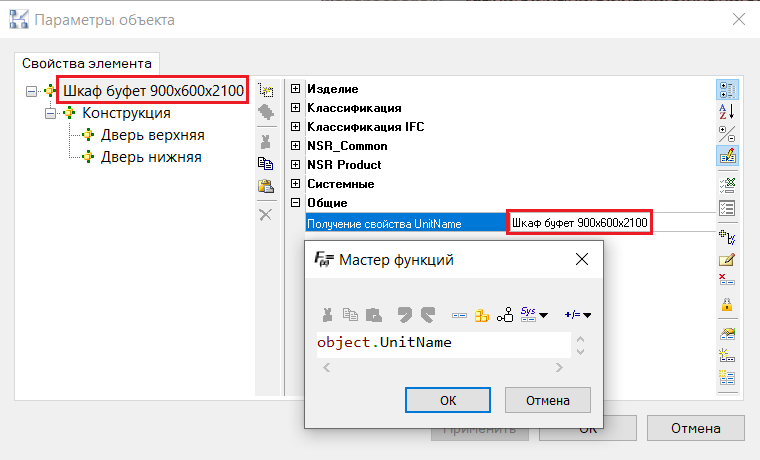Click the copy icon in Мастер функций toolbar
Viewport: 760px width, 460px height.
point(350,315)
